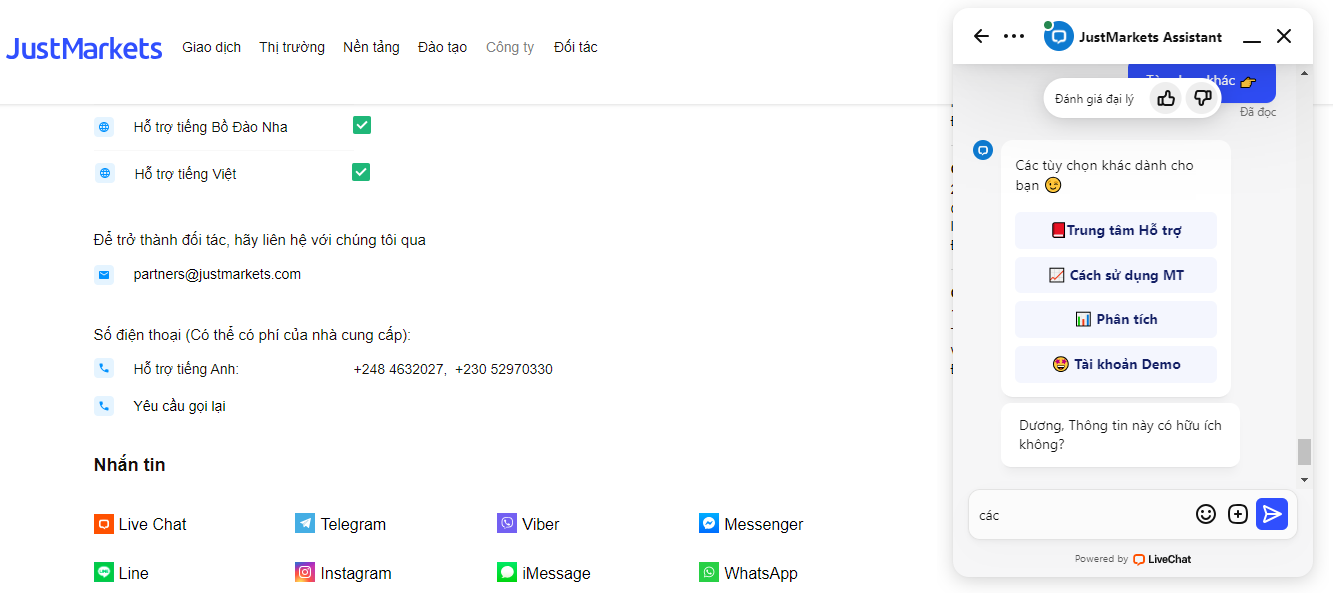The image size is (1333, 601).
Task: Click the WhatsApp icon
Action: 709,572
